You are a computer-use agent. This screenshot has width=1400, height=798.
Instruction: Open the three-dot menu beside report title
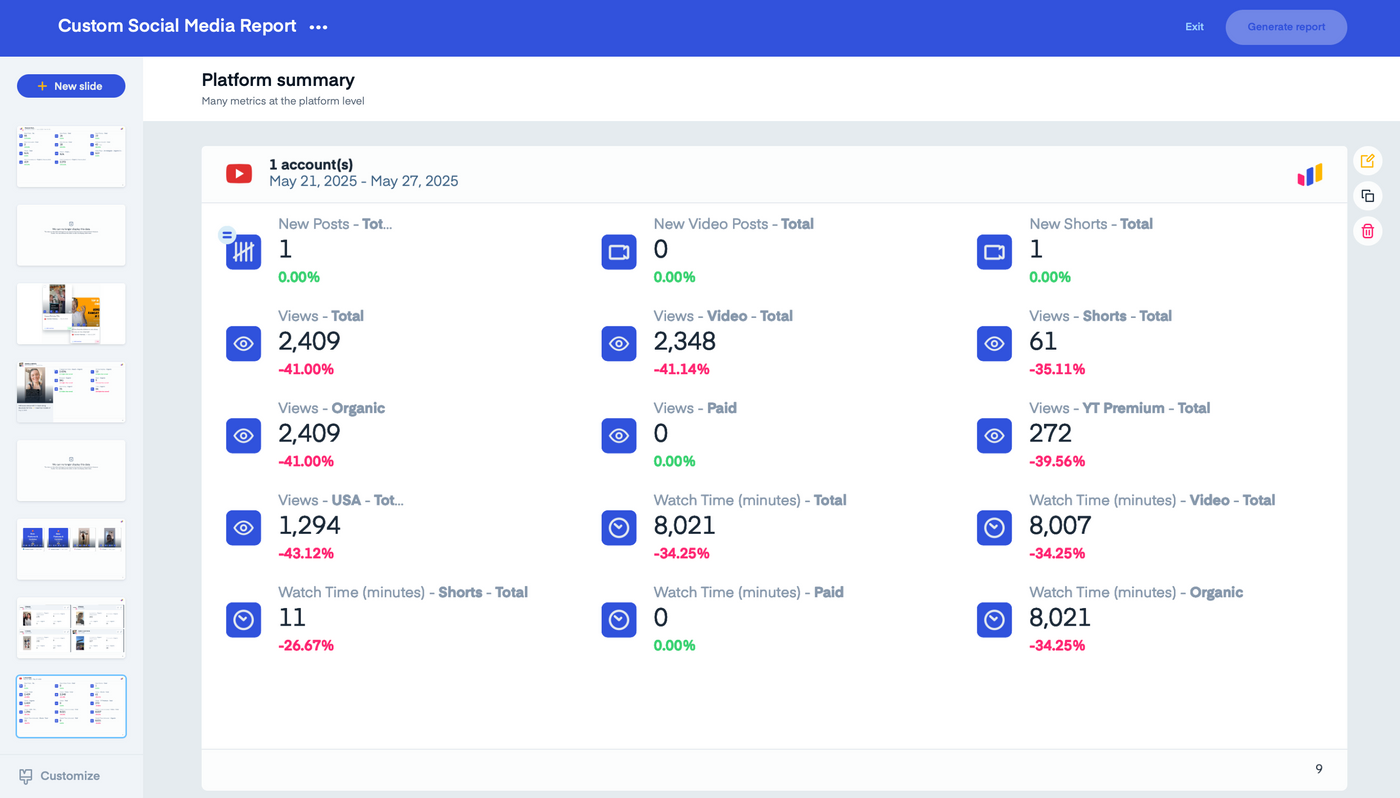(x=318, y=27)
